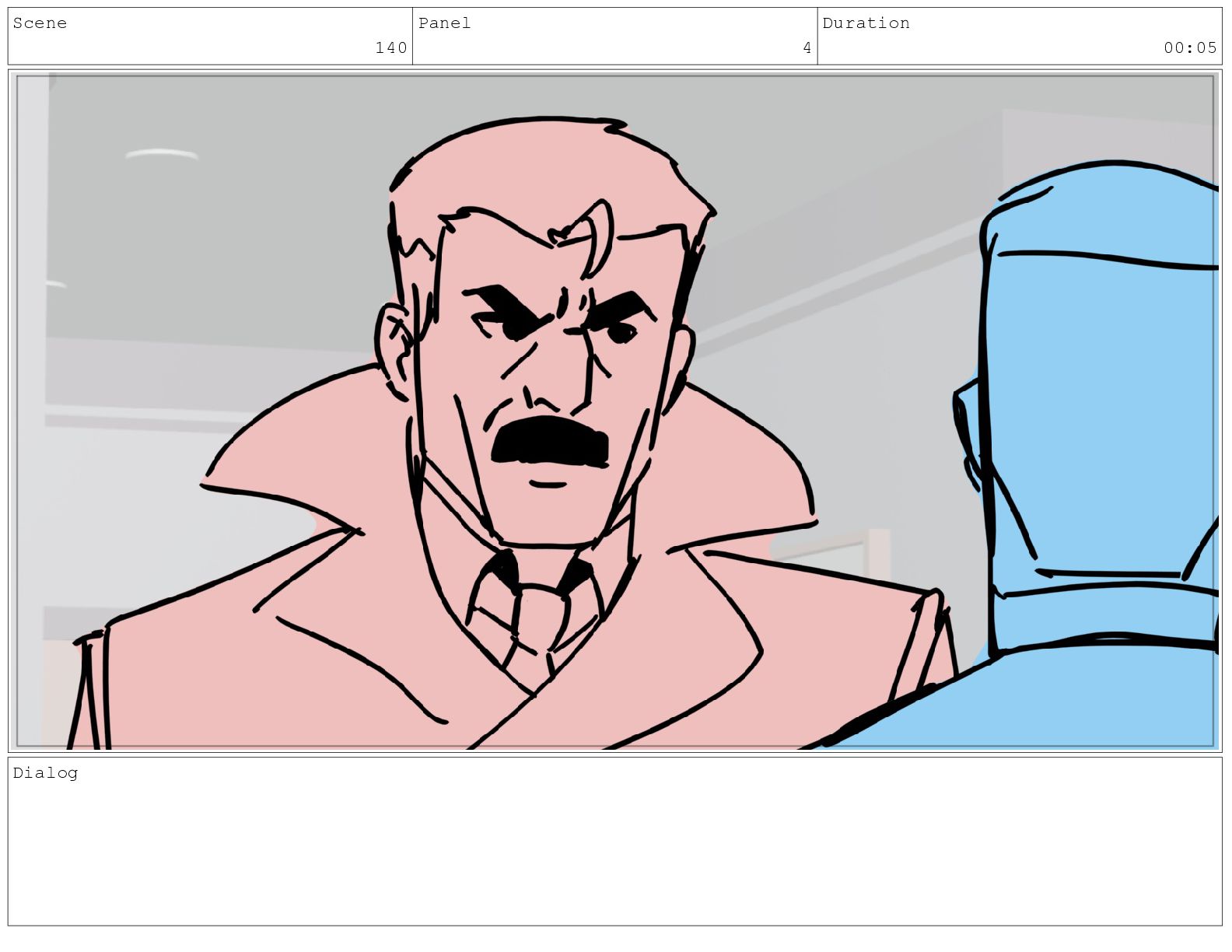Click the Duration label

[866, 23]
